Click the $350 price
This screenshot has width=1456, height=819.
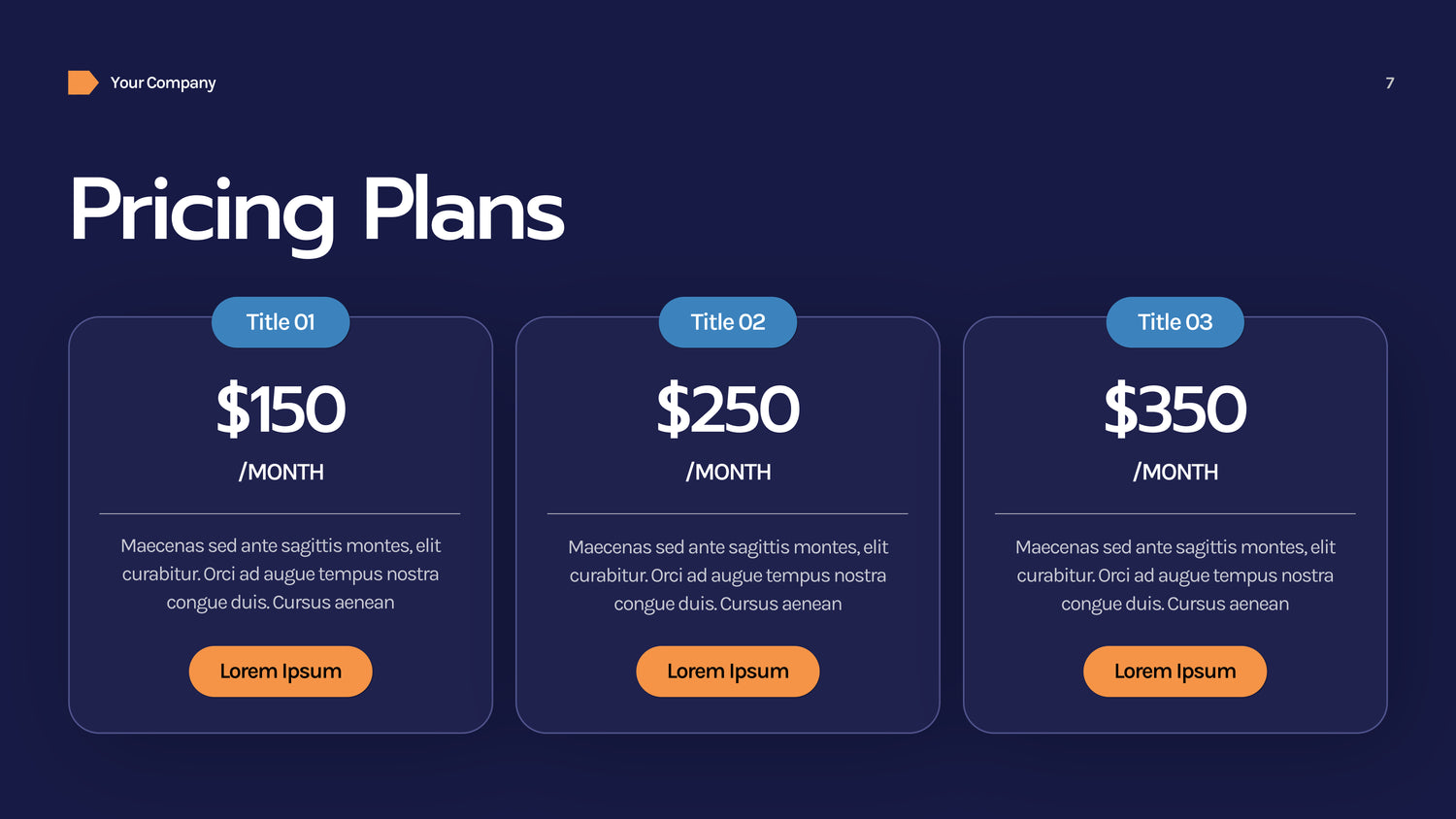tap(1175, 409)
